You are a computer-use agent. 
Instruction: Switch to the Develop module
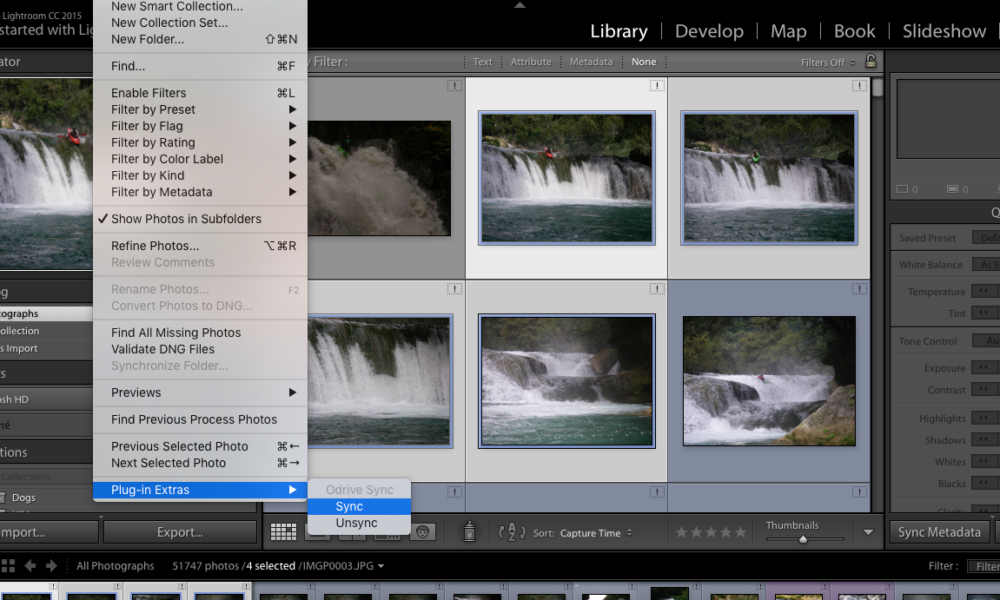coord(709,31)
